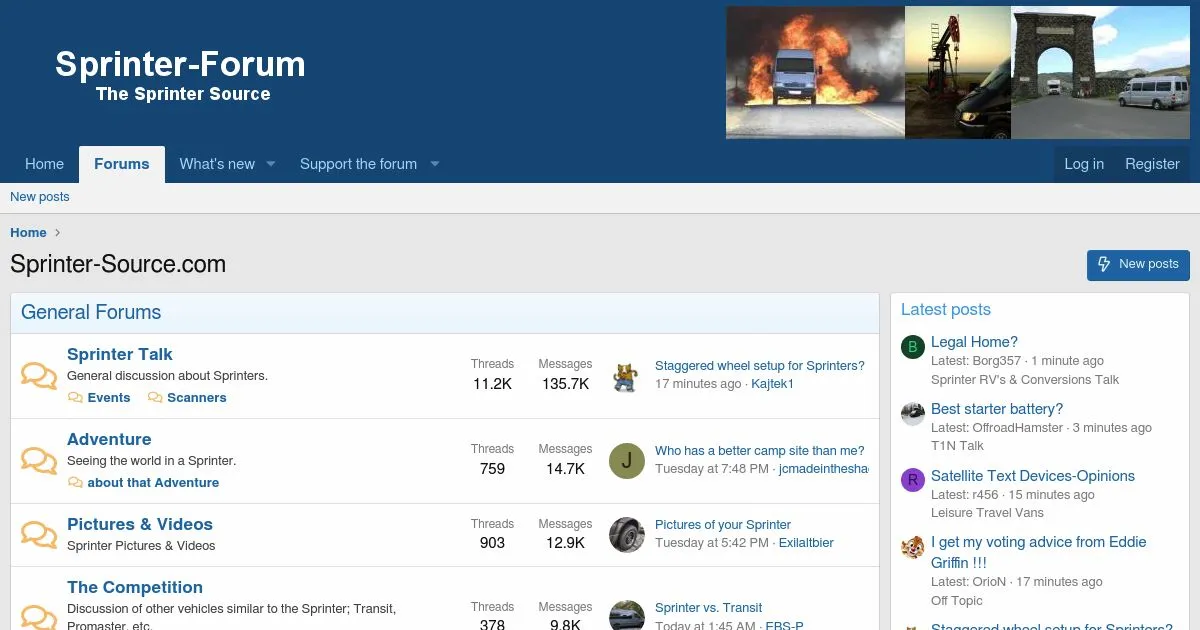Open the avatar beside Best starter battery?
The height and width of the screenshot is (630, 1200).
[912, 414]
